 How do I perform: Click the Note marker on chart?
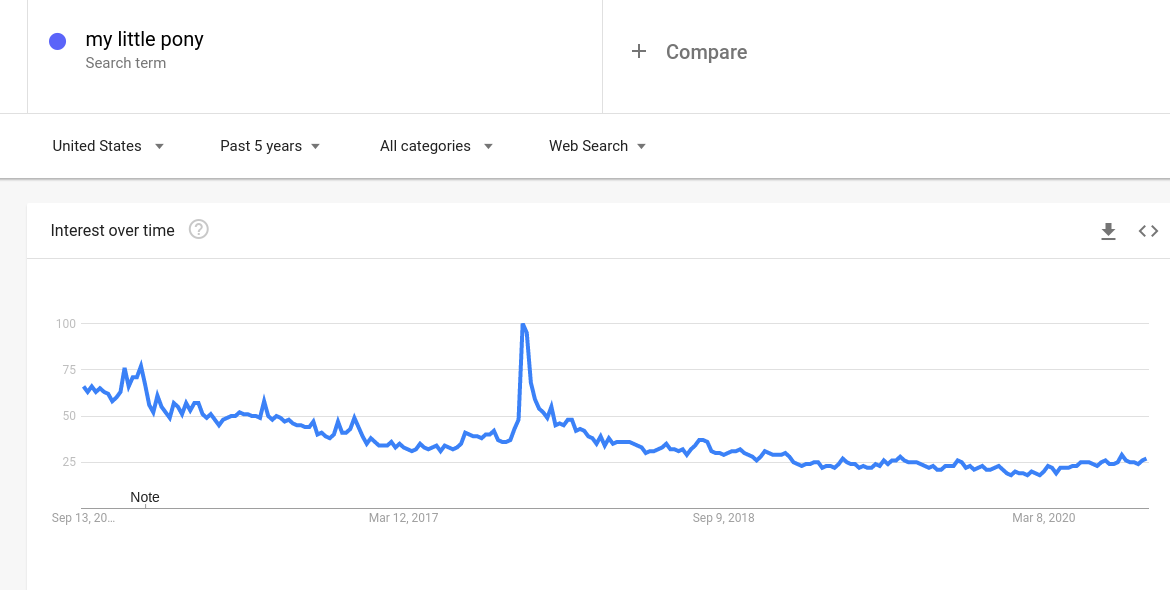click(x=145, y=497)
